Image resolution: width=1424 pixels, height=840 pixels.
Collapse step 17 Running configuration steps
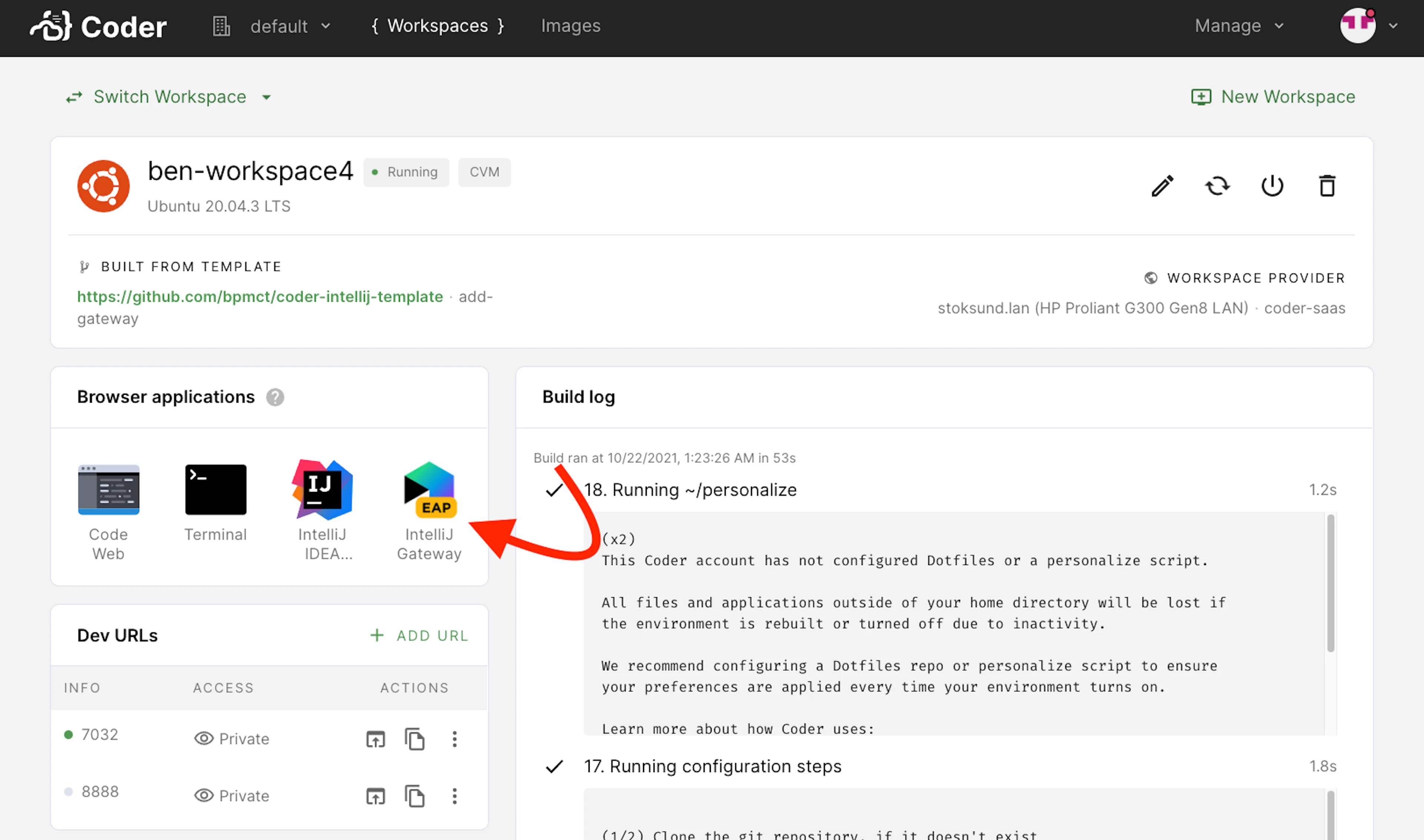712,766
